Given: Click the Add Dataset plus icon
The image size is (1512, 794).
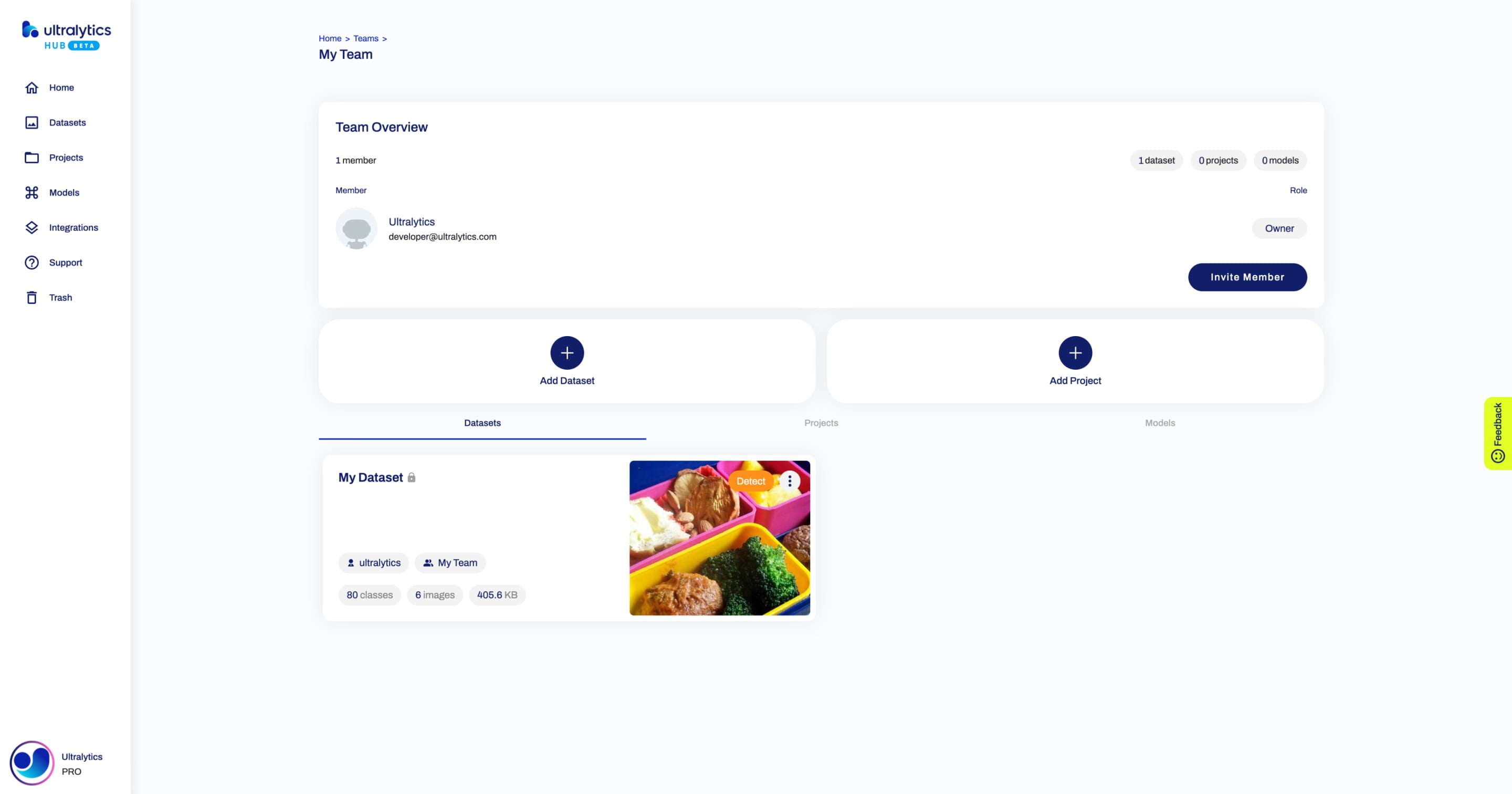Looking at the screenshot, I should point(567,352).
